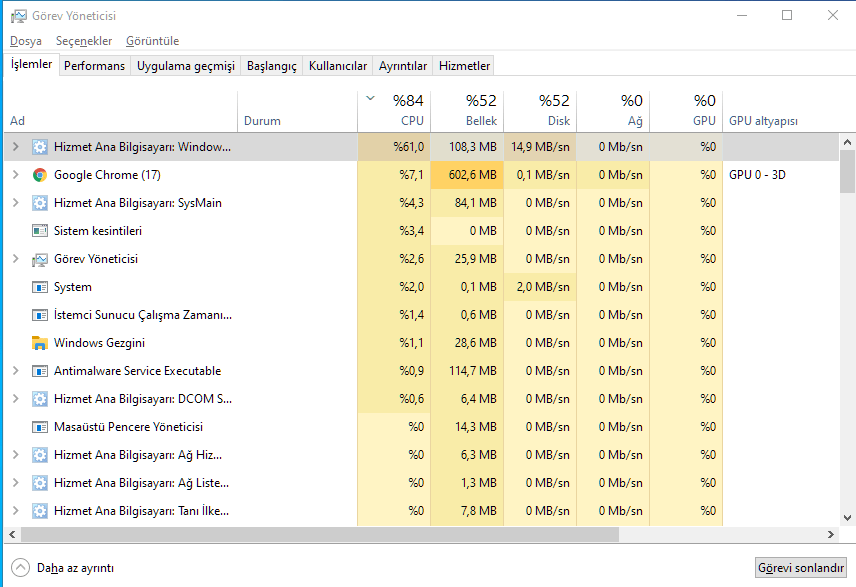Open the Kullanıcılar tab
The height and width of the screenshot is (587, 856).
point(338,66)
